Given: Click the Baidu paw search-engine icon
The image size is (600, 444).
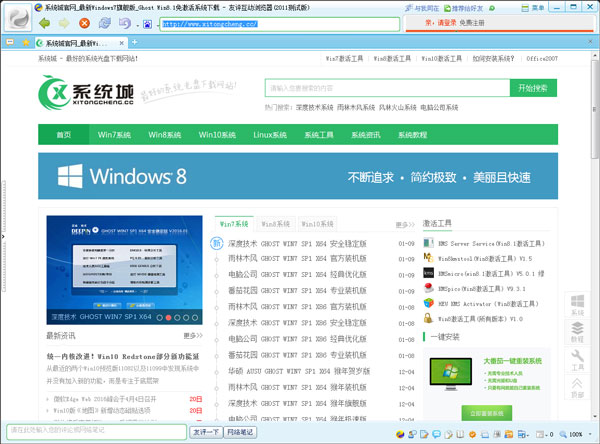Looking at the screenshot, I should (147, 24).
